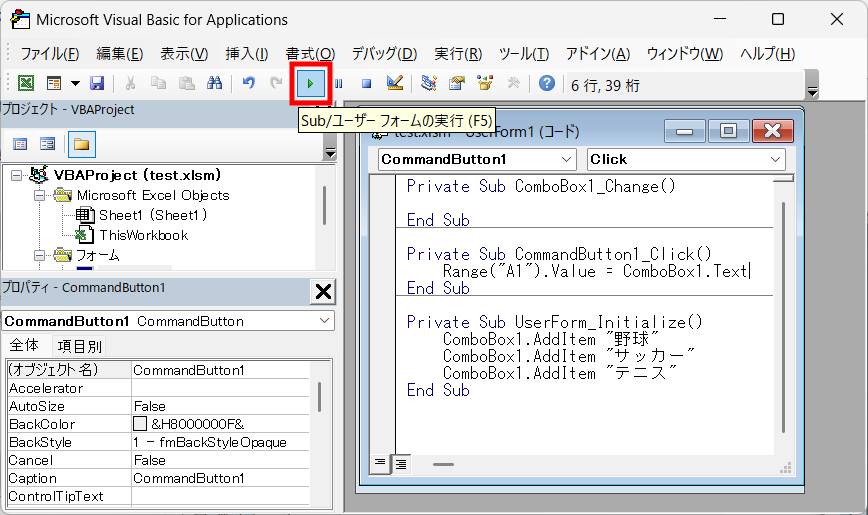The height and width of the screenshot is (515, 868).
Task: Select the Cancel False property value
Action: pyautogui.click(x=220, y=460)
